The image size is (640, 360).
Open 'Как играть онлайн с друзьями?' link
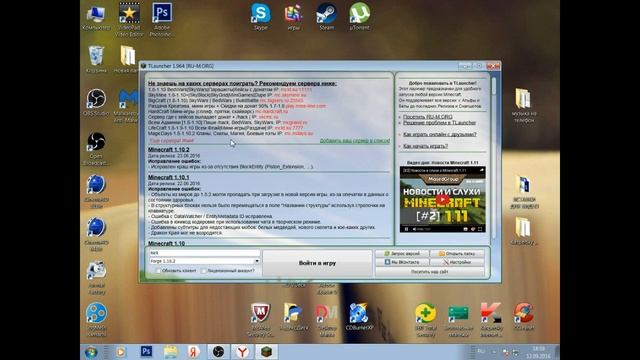(440, 134)
